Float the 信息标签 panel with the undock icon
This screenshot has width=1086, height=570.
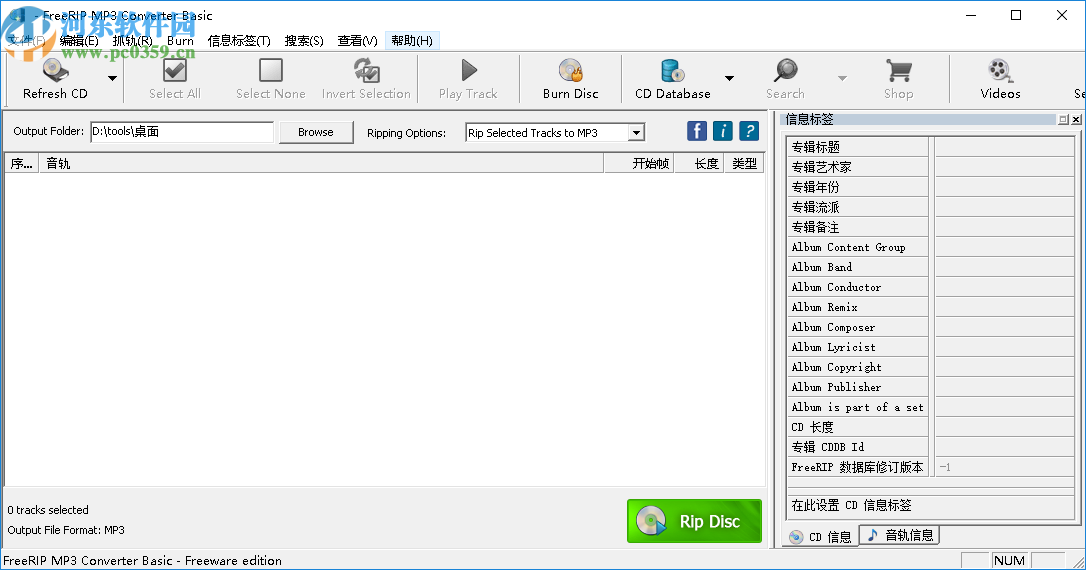coord(1063,120)
